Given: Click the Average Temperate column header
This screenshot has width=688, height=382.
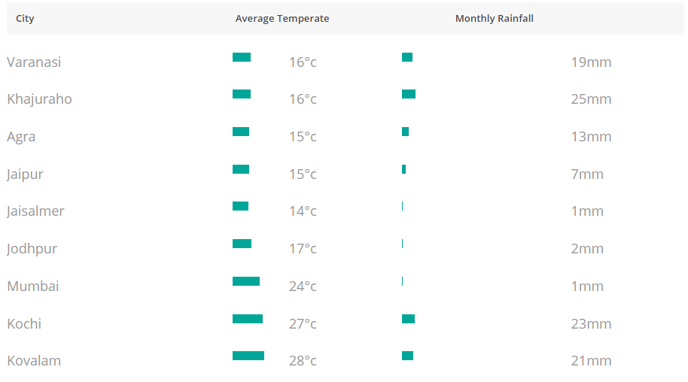Looking at the screenshot, I should [x=282, y=18].
